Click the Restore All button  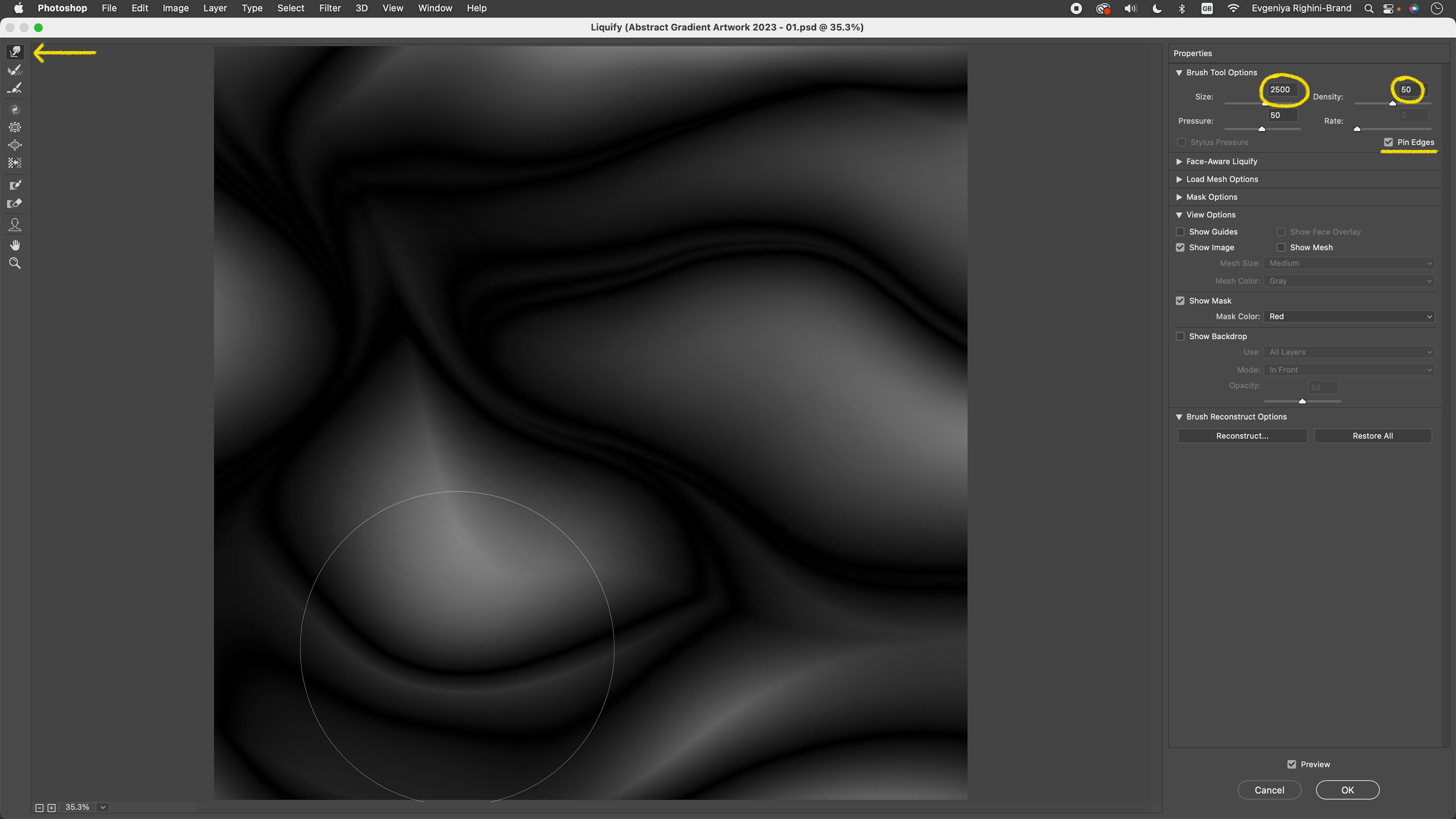[1372, 436]
